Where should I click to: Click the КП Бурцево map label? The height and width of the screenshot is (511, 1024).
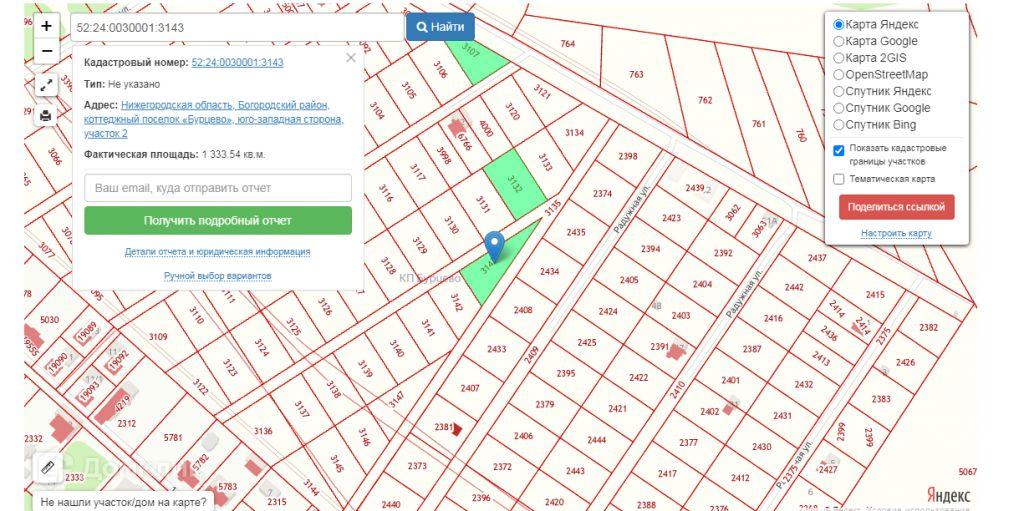tap(430, 278)
